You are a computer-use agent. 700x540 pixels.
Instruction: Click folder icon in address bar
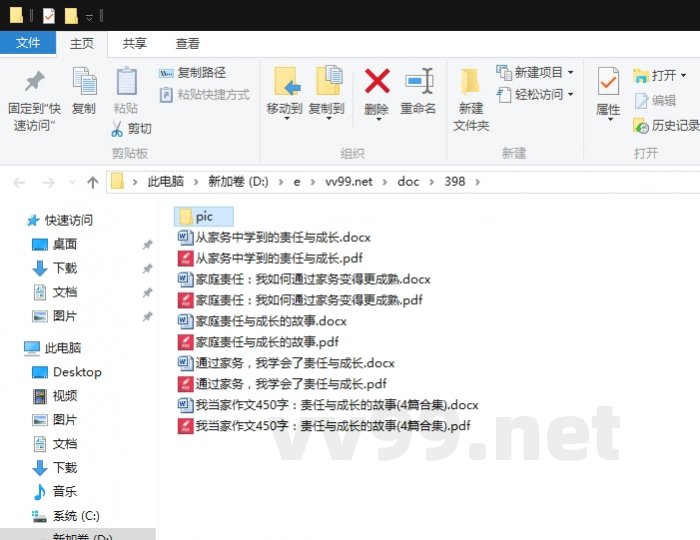pyautogui.click(x=117, y=182)
